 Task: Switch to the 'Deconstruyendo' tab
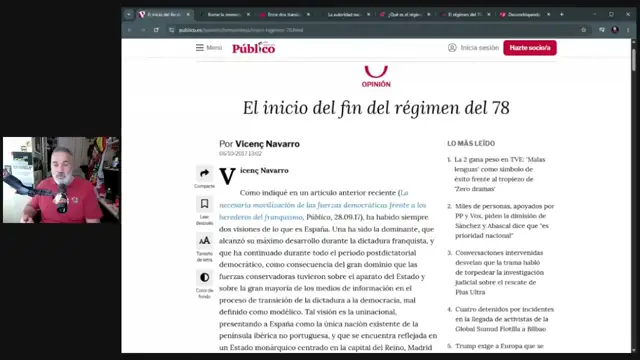(x=524, y=14)
